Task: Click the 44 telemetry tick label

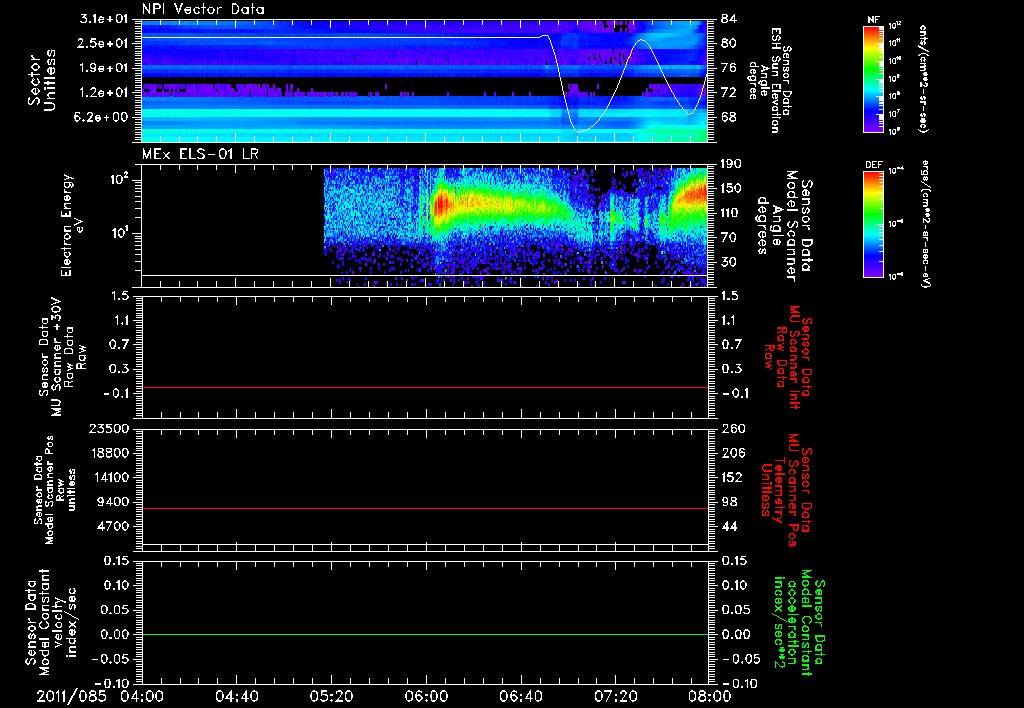Action: click(x=729, y=527)
